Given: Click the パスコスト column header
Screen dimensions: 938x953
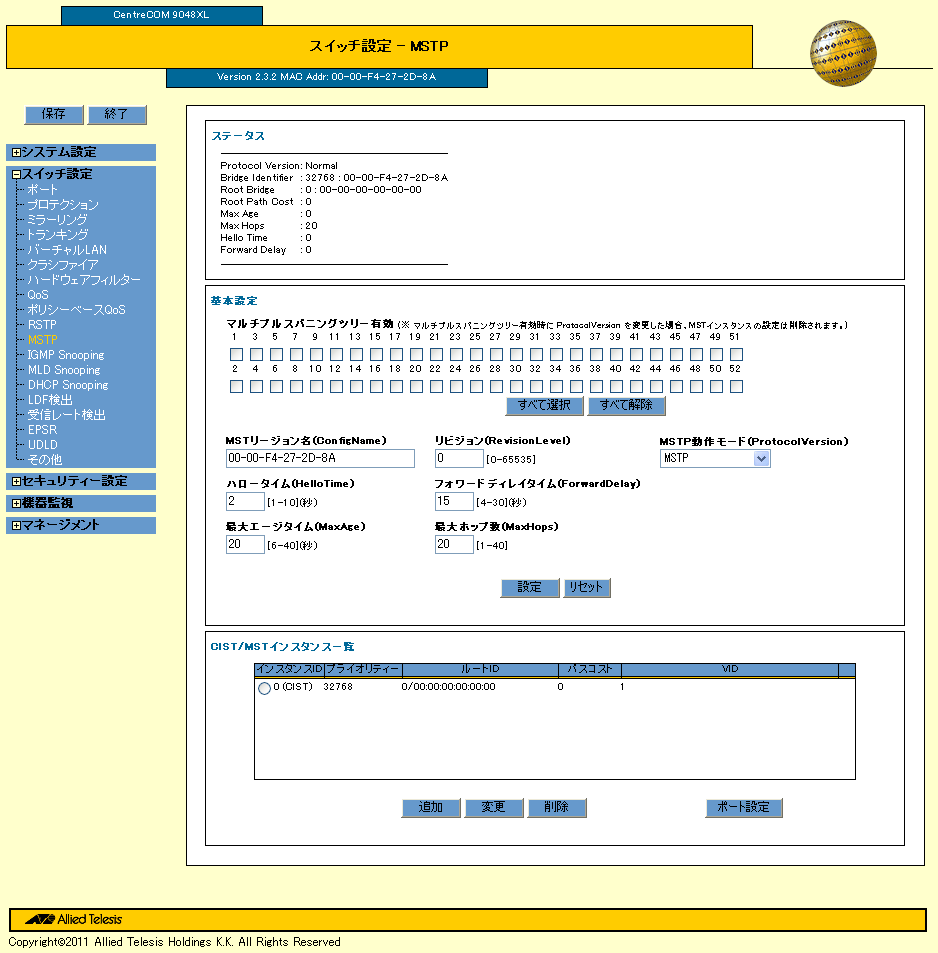Looking at the screenshot, I should click(x=590, y=670).
